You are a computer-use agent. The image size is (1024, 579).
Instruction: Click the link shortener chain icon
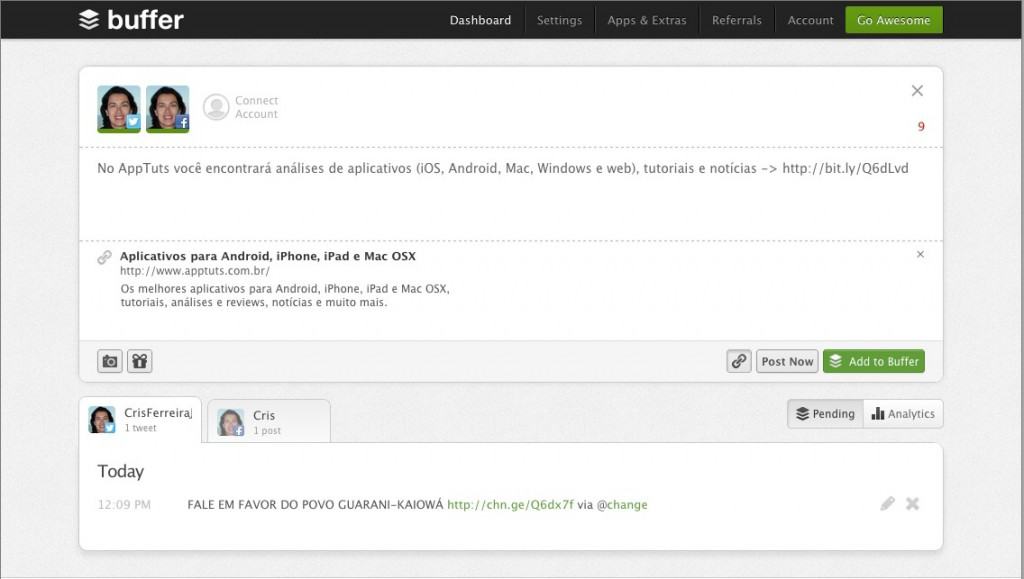coord(739,361)
